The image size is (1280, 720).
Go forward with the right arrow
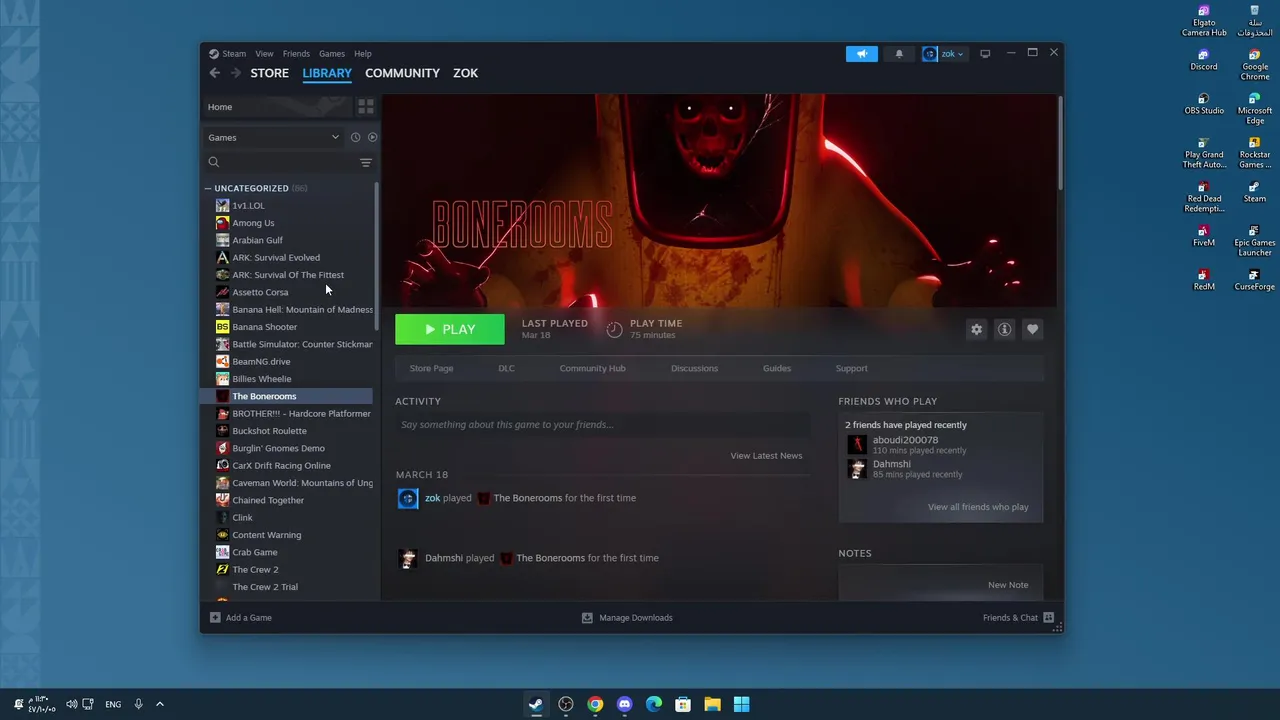[x=236, y=73]
